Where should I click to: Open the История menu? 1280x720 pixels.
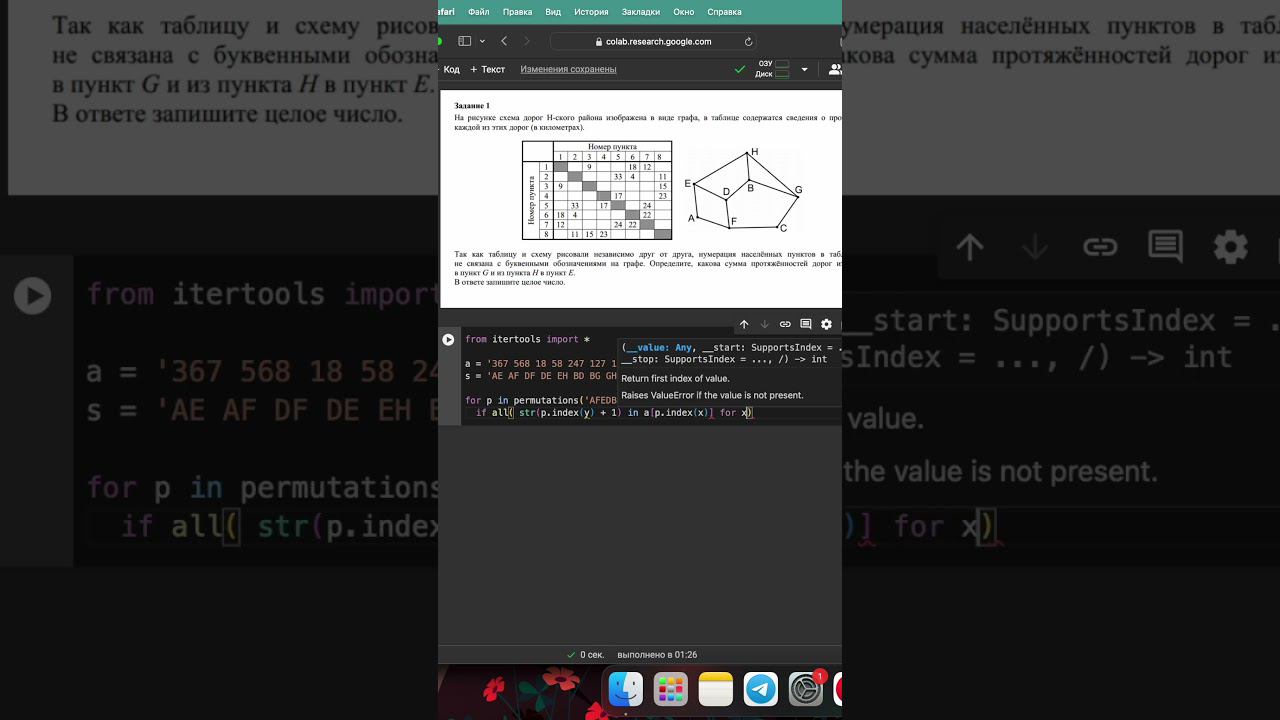click(591, 12)
